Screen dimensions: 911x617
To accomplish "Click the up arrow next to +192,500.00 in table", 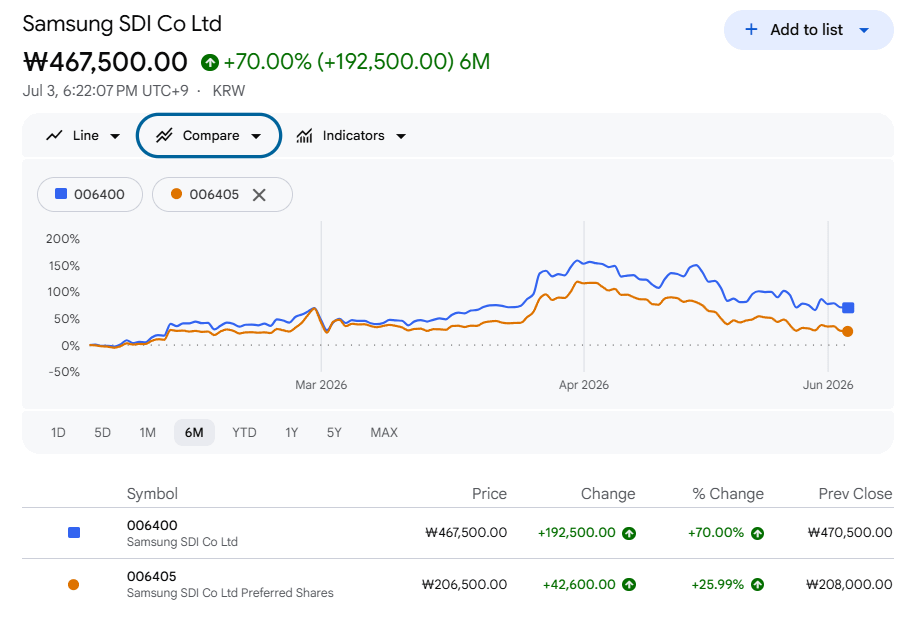I will click(x=629, y=533).
